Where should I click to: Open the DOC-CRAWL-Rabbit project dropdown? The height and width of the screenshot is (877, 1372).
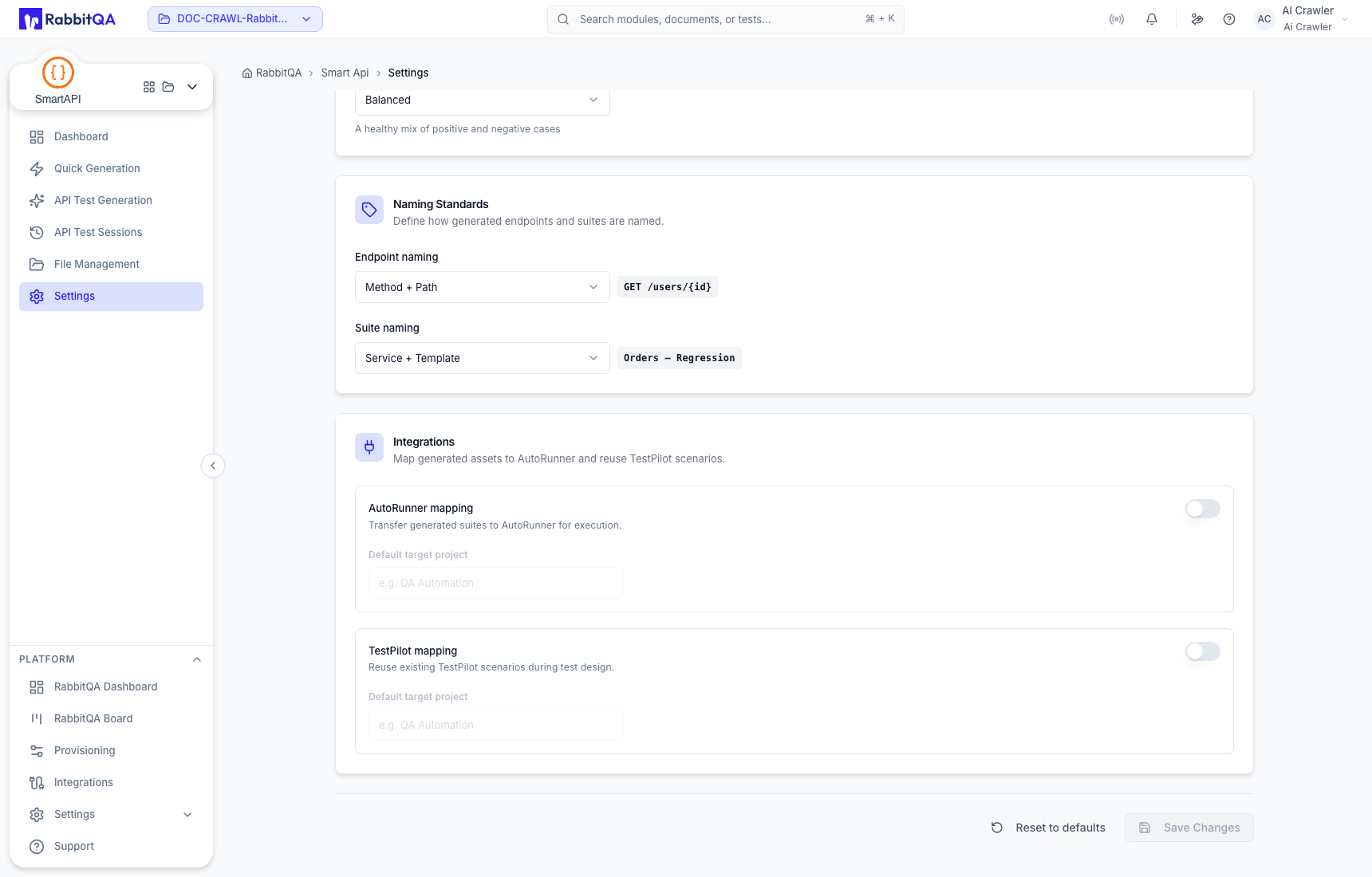(x=235, y=19)
